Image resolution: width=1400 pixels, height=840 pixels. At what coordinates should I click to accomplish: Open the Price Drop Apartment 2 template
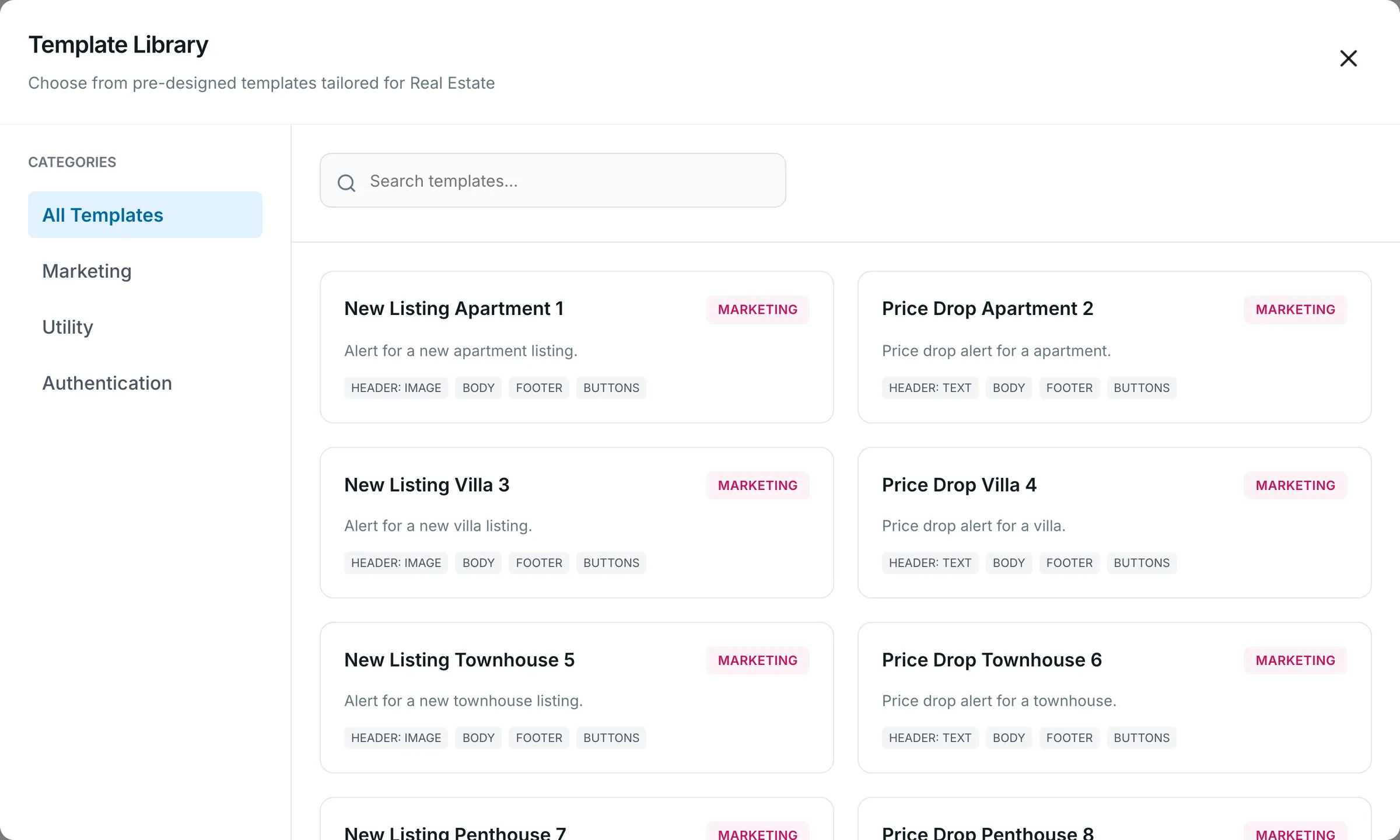click(x=1114, y=347)
